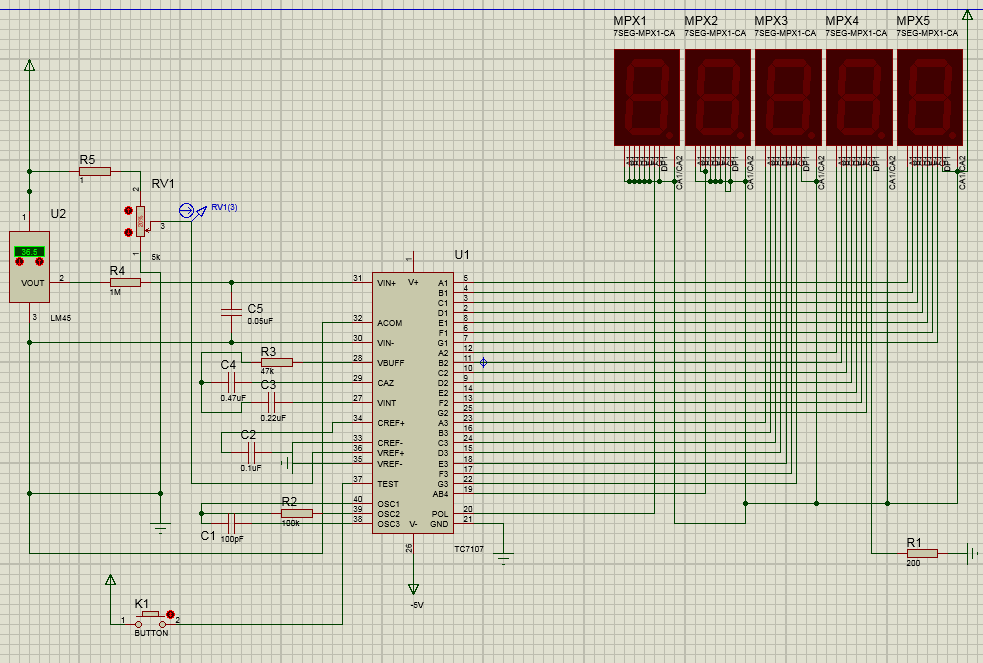Click the POL pin label on U1
The height and width of the screenshot is (663, 983).
point(440,514)
